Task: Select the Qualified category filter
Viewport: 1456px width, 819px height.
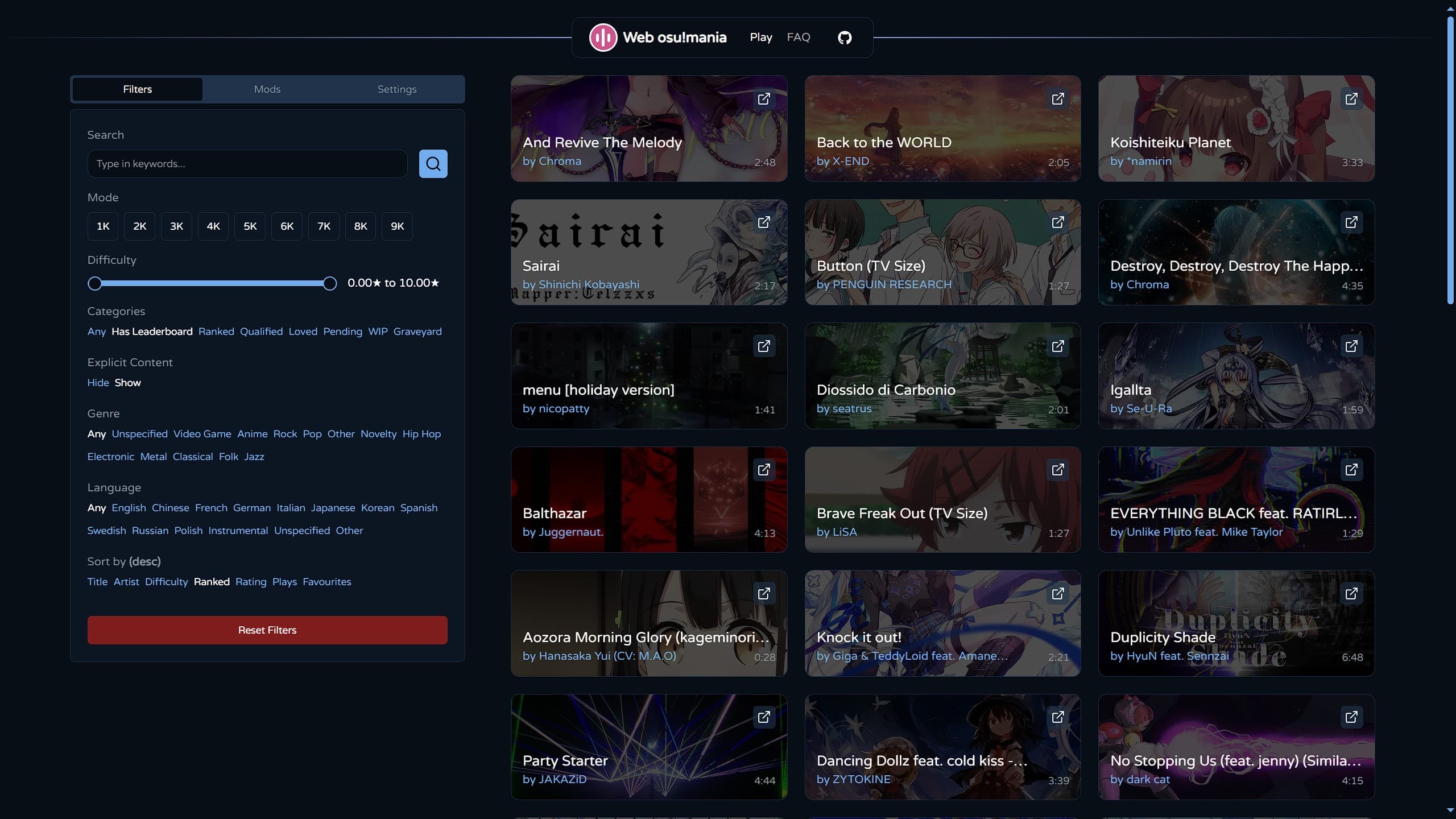Action: [x=261, y=332]
